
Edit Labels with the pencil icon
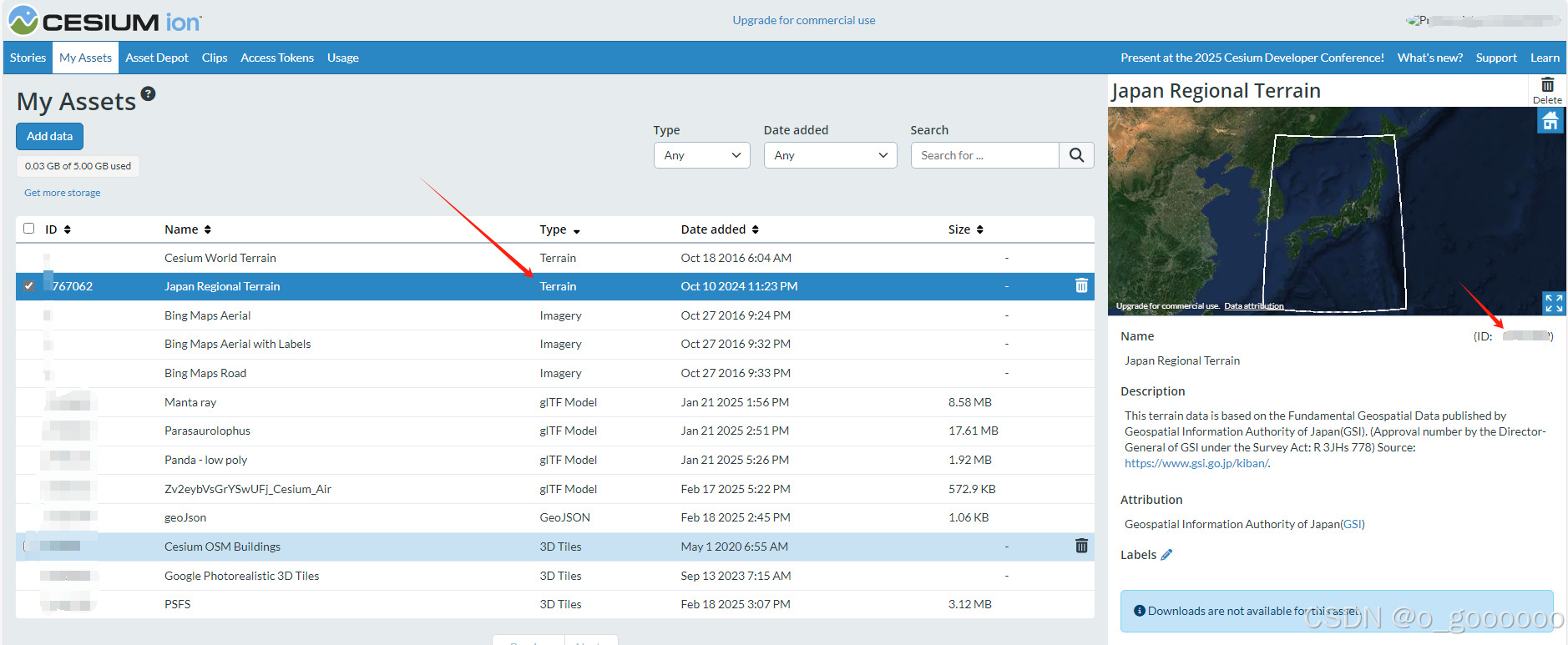coord(1166,555)
